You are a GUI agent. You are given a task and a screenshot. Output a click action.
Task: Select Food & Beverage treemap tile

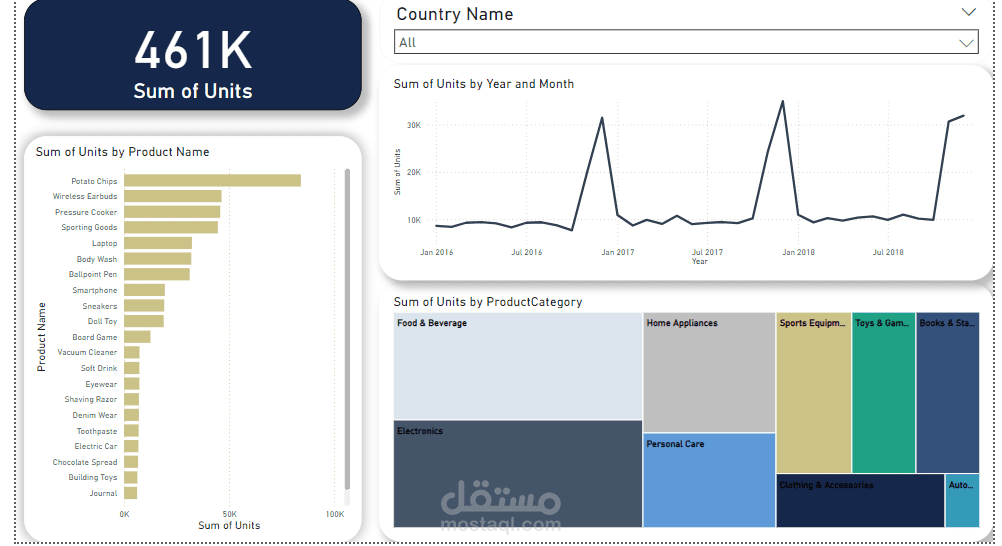tap(518, 366)
